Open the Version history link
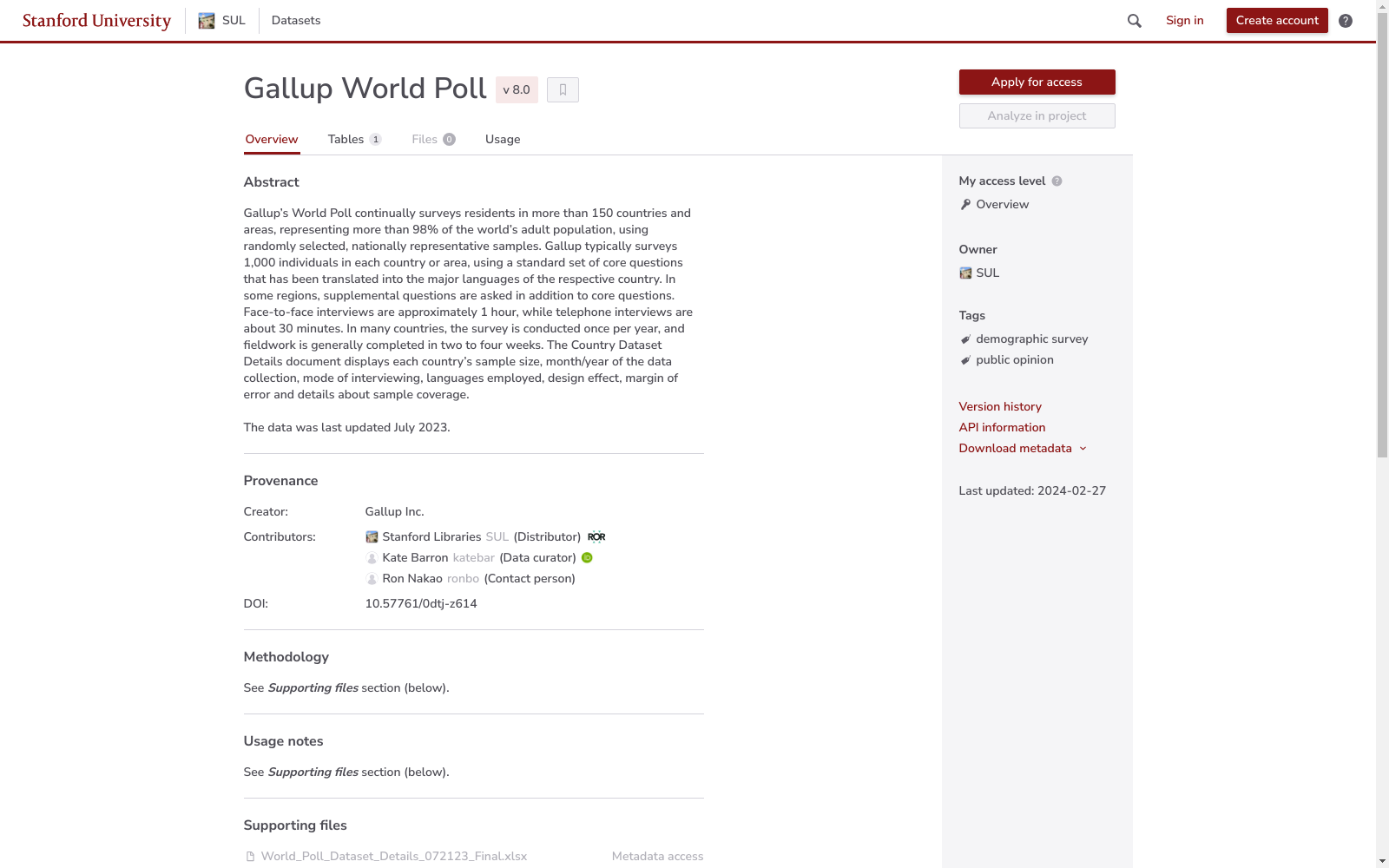The image size is (1389, 868). pyautogui.click(x=1000, y=407)
